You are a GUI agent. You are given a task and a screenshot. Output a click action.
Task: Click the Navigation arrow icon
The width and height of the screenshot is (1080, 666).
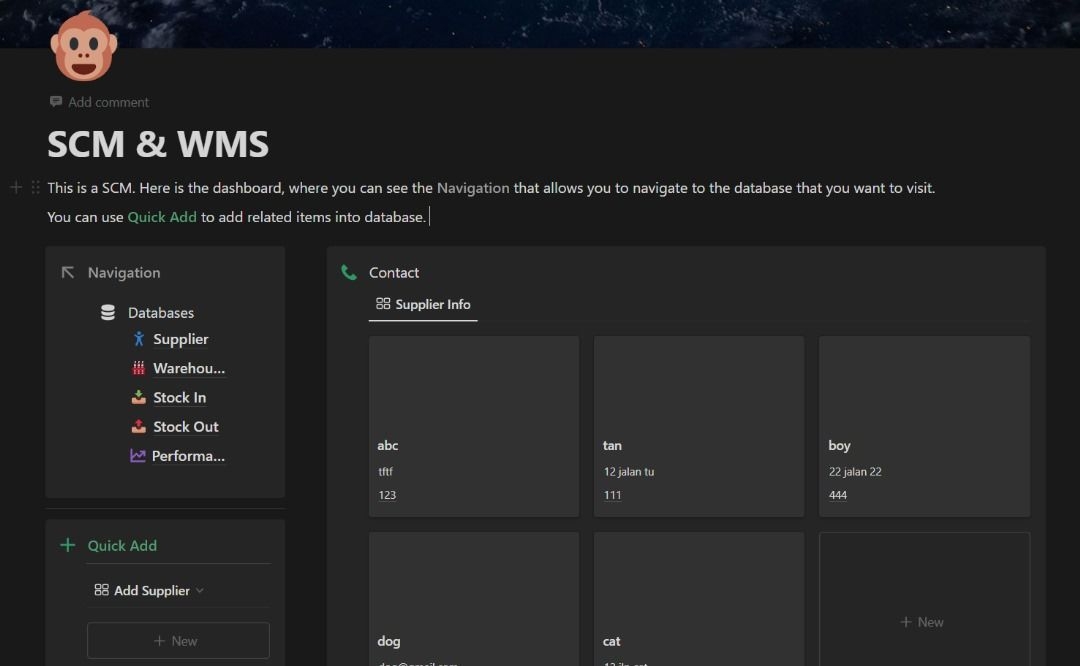pyautogui.click(x=68, y=273)
